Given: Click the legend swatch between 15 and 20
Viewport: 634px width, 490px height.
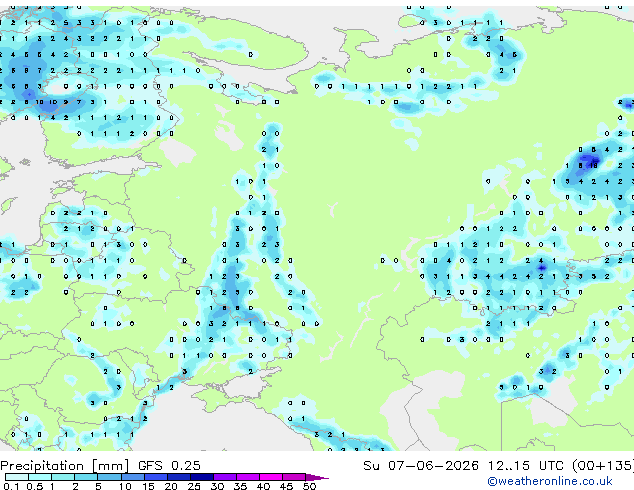Looking at the screenshot, I should tap(156, 477).
